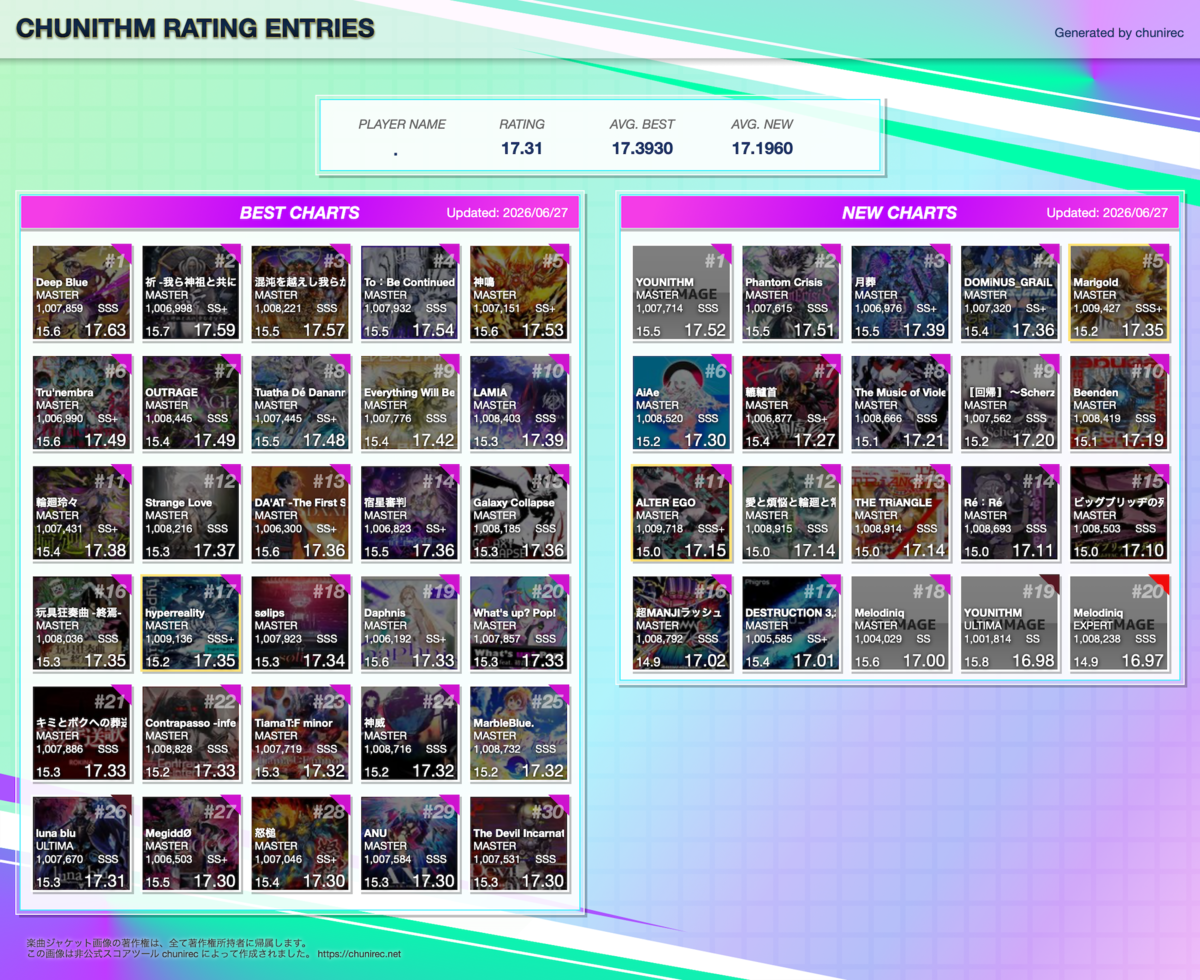Image resolution: width=1200 pixels, height=980 pixels.
Task: Click the YOUNITHM MASTER card
Action: (681, 293)
